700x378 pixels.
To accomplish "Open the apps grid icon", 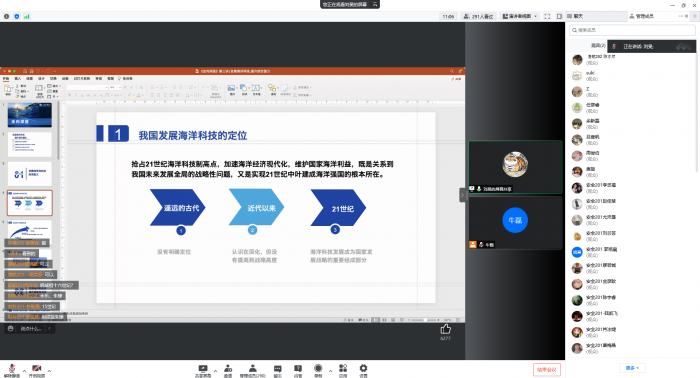I will click(x=343, y=368).
